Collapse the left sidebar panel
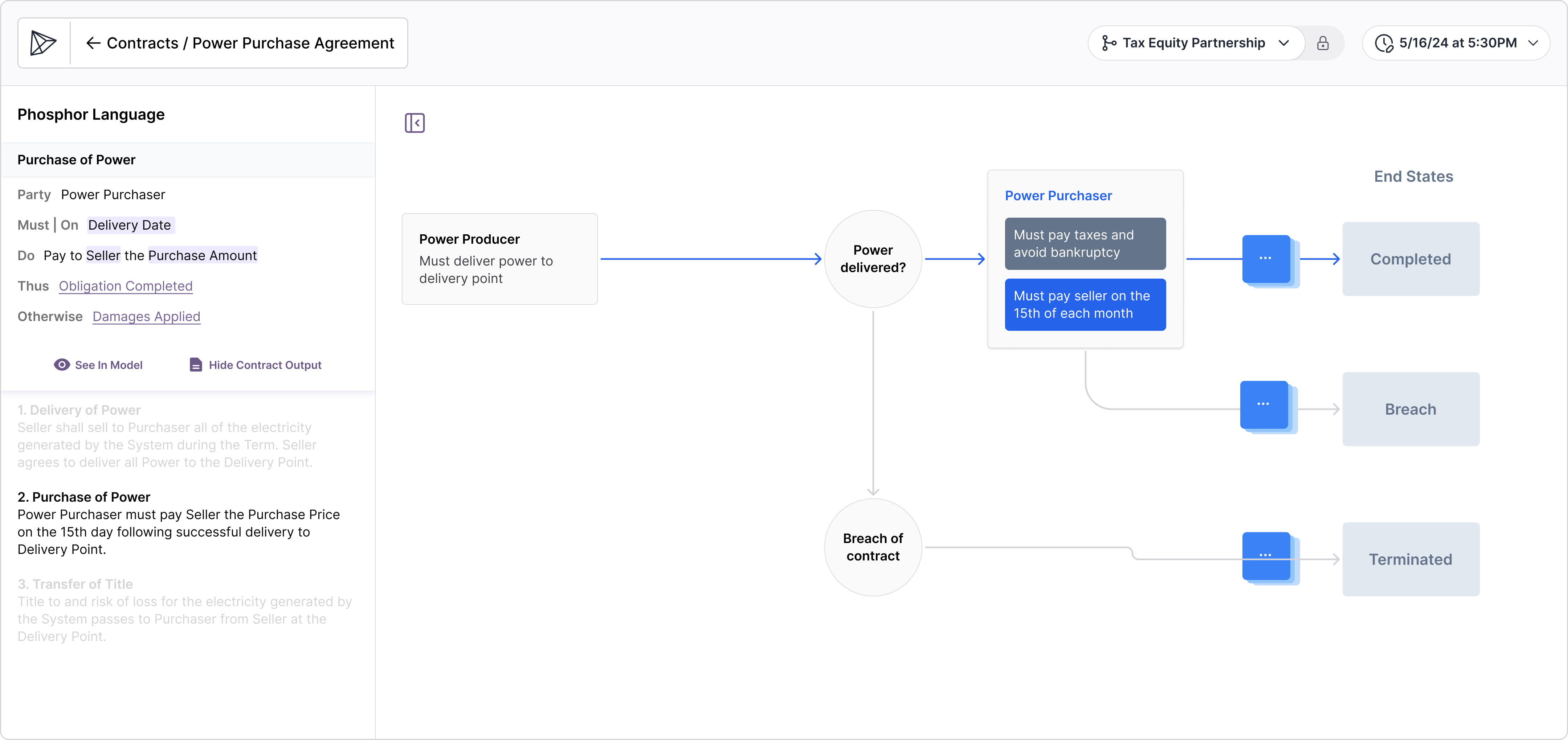This screenshot has height=740, width=1568. [x=415, y=123]
